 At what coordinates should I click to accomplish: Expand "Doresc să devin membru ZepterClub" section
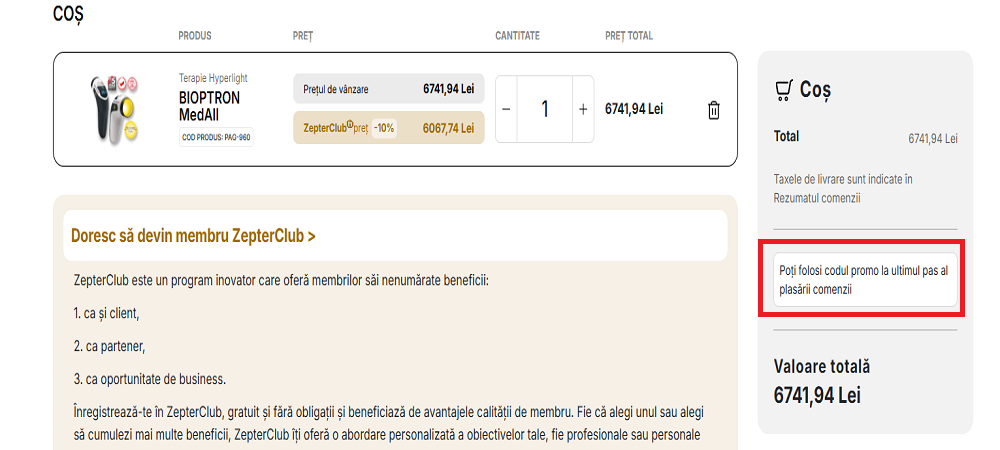pos(194,236)
